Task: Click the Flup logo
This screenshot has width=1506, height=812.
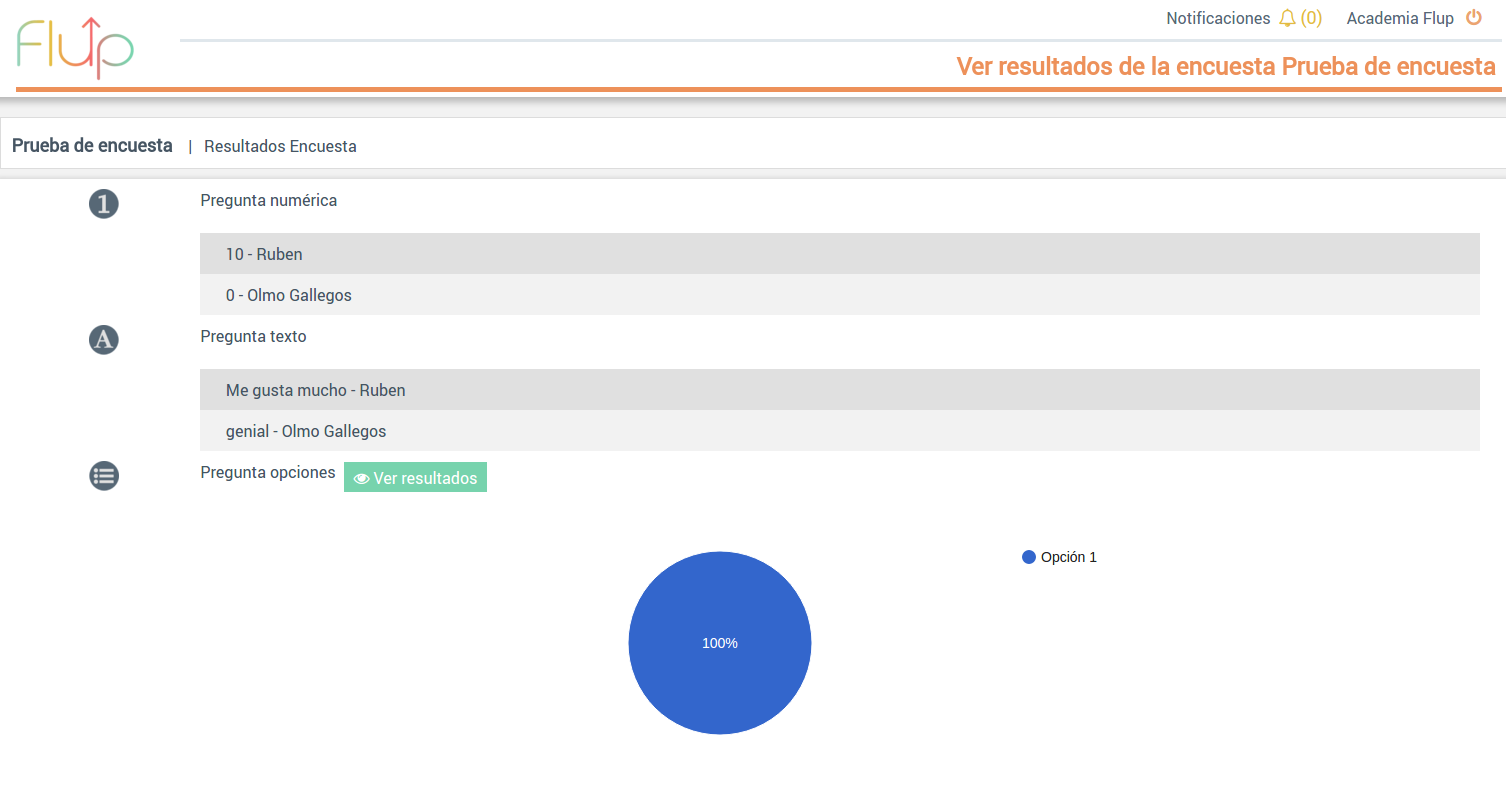Action: pyautogui.click(x=75, y=47)
